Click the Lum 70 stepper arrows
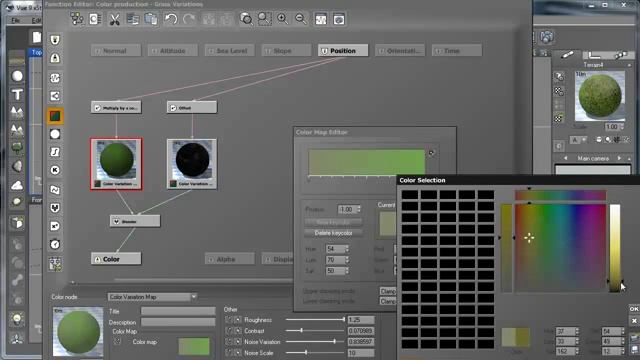The width and height of the screenshot is (640, 360). (347, 260)
